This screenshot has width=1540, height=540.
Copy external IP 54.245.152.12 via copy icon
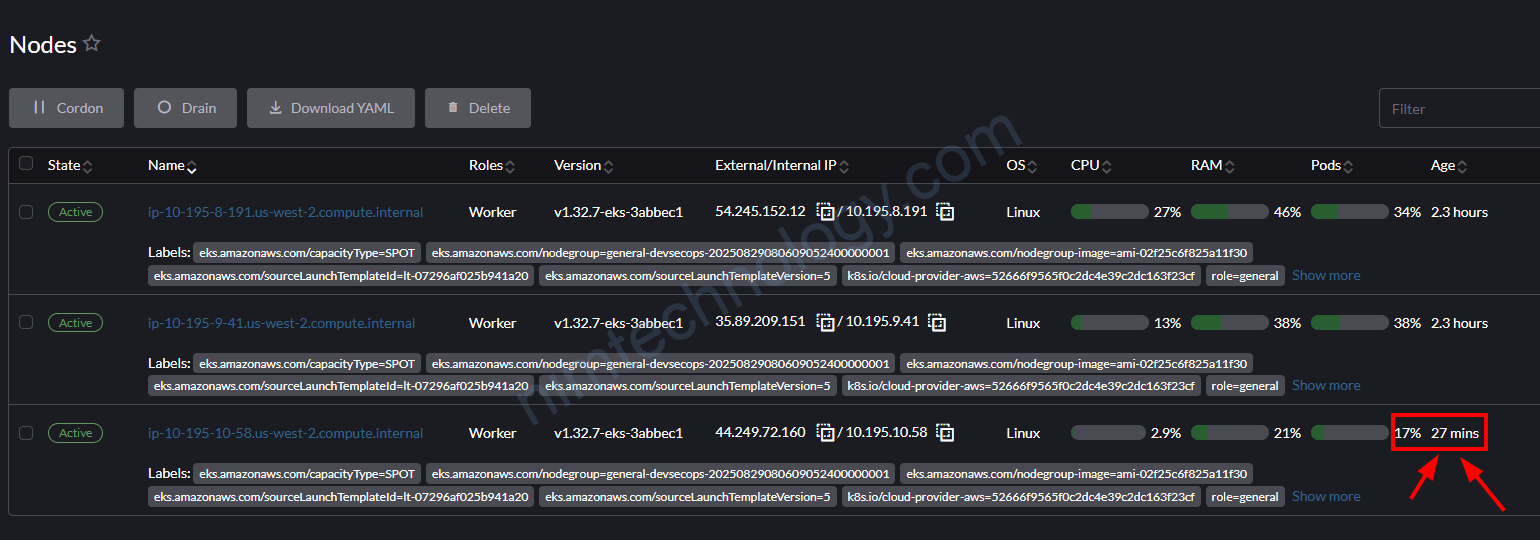coord(825,212)
